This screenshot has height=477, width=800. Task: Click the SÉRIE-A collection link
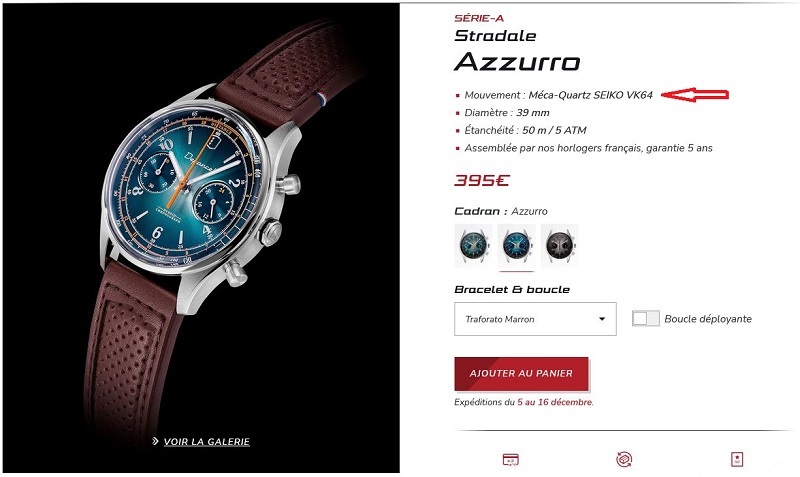[x=479, y=18]
